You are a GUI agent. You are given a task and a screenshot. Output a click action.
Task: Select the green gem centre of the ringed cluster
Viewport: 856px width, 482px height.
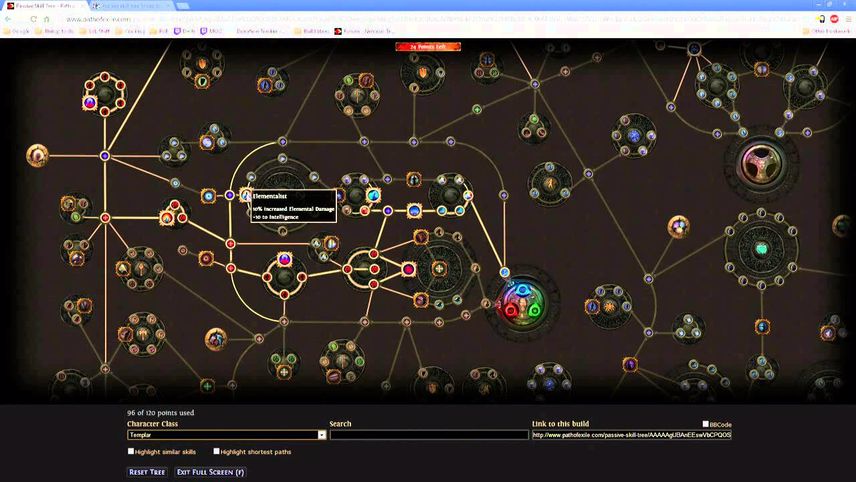(761, 249)
